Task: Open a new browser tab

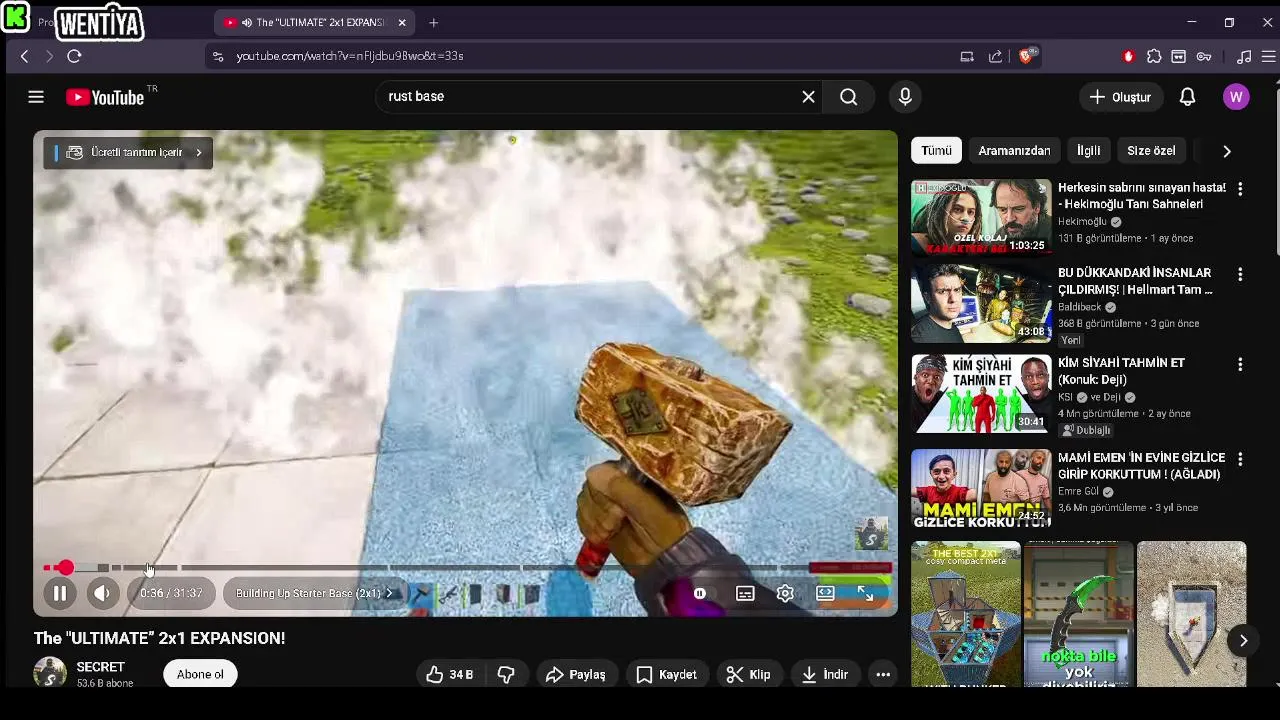Action: (x=433, y=22)
